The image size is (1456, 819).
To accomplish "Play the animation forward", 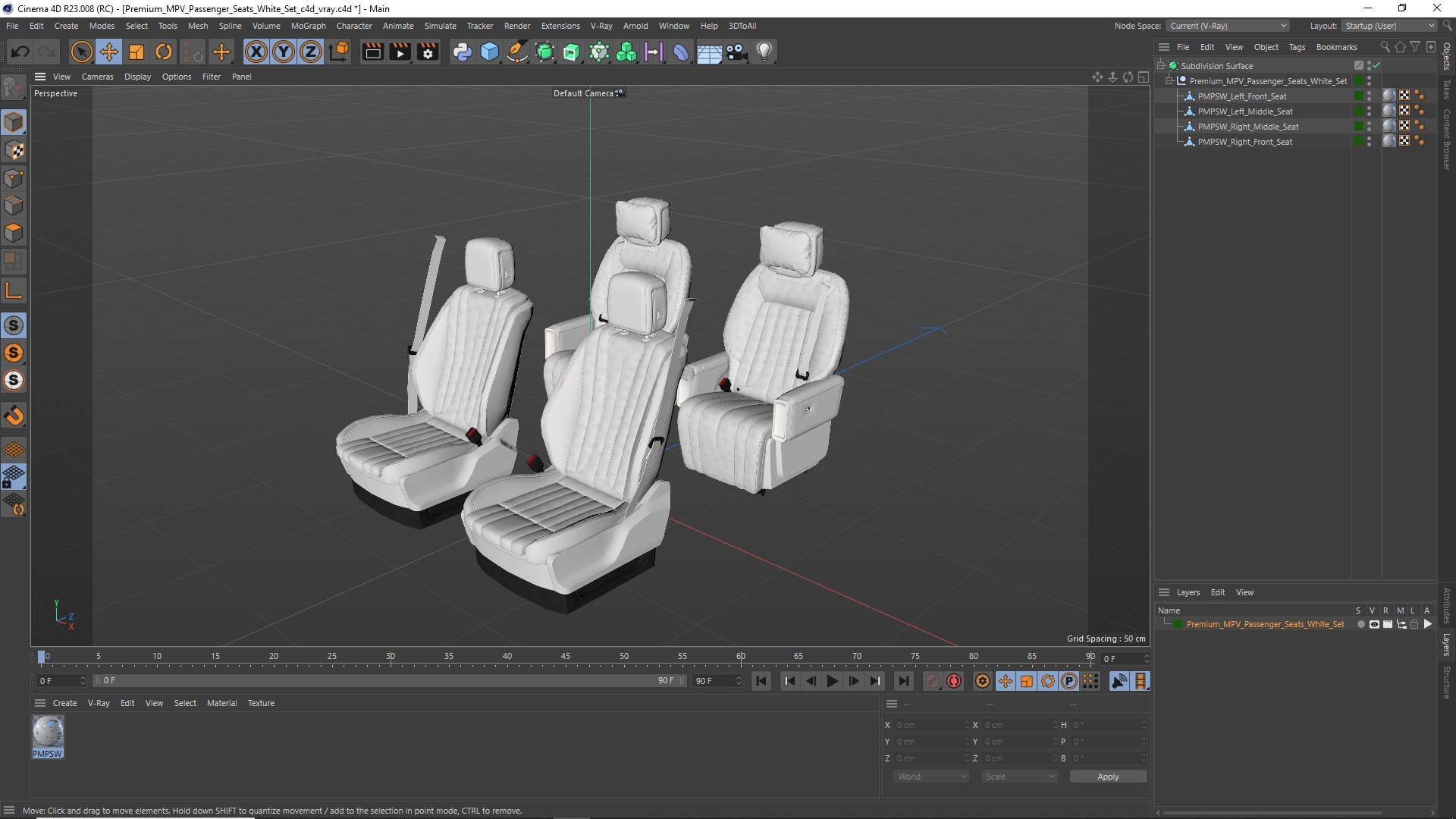I will [x=832, y=681].
